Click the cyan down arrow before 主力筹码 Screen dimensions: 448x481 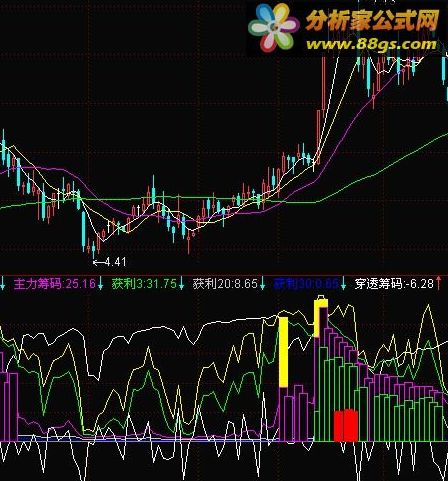pos(3,284)
